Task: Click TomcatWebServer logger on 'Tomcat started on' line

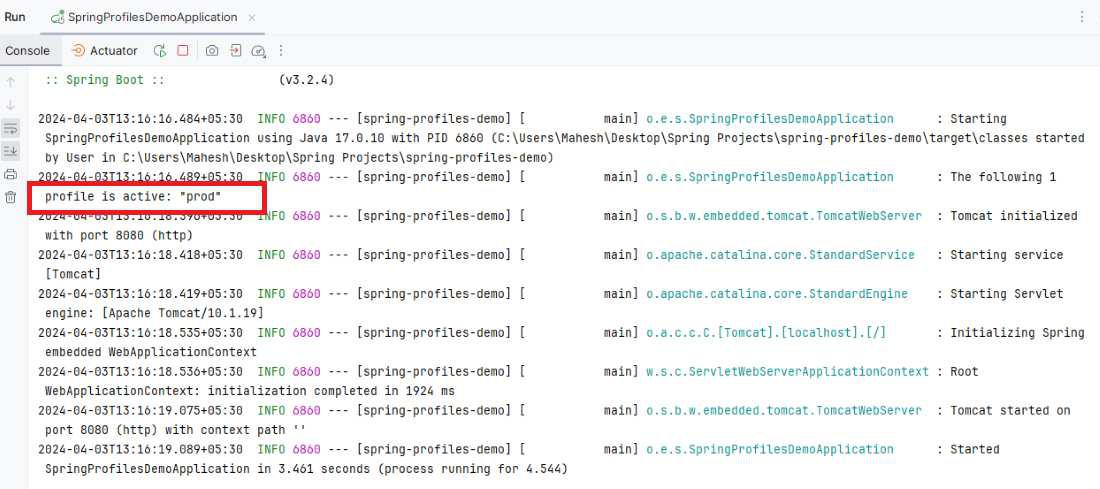Action: point(784,410)
